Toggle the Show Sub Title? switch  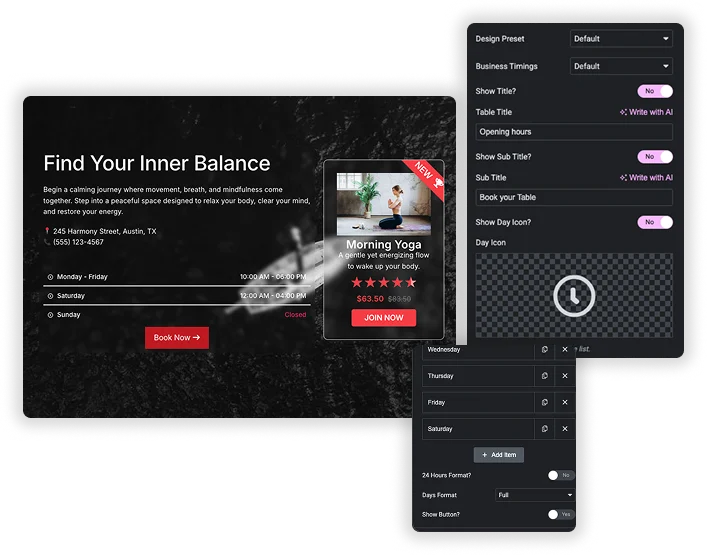[x=655, y=156]
